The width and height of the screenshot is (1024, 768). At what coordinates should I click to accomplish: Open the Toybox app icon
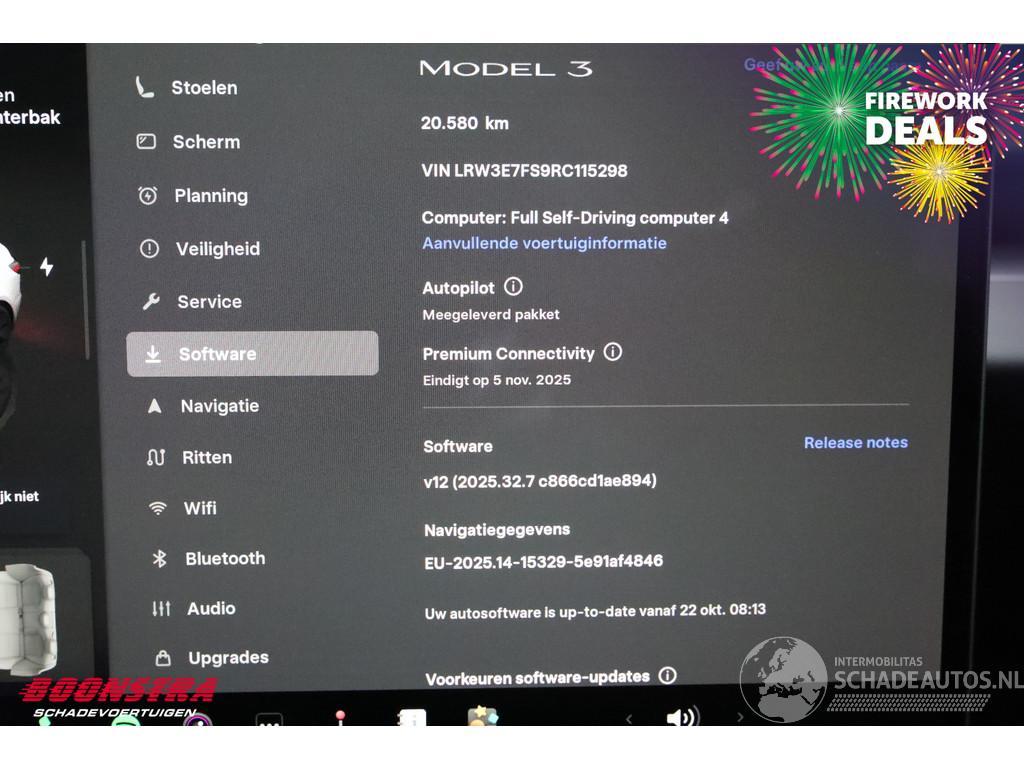[x=483, y=718]
